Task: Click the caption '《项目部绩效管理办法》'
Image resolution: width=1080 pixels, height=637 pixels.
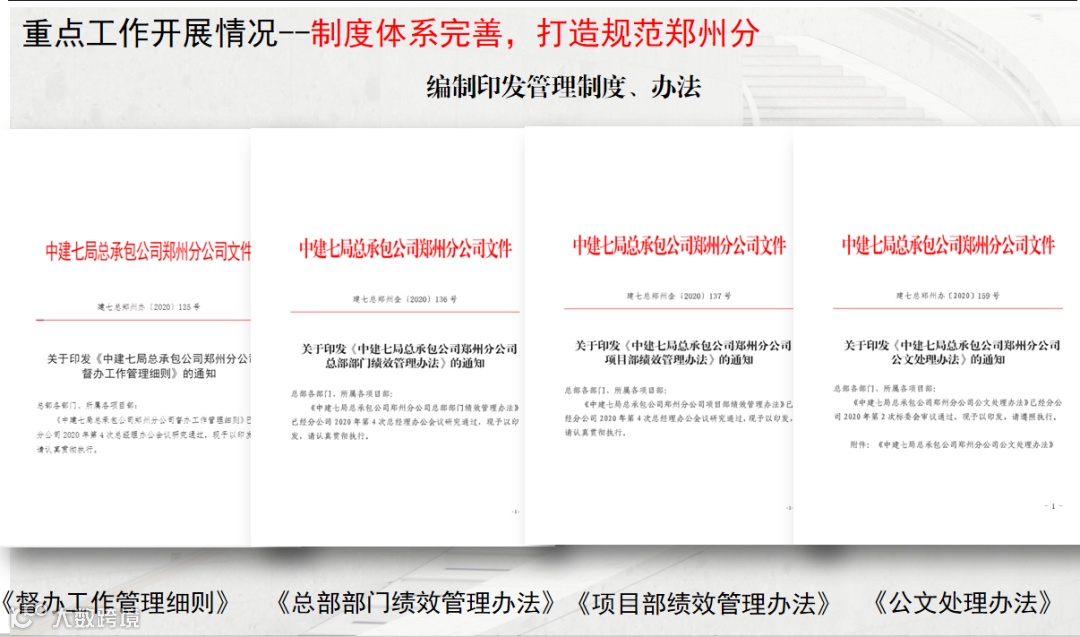Action: click(704, 603)
